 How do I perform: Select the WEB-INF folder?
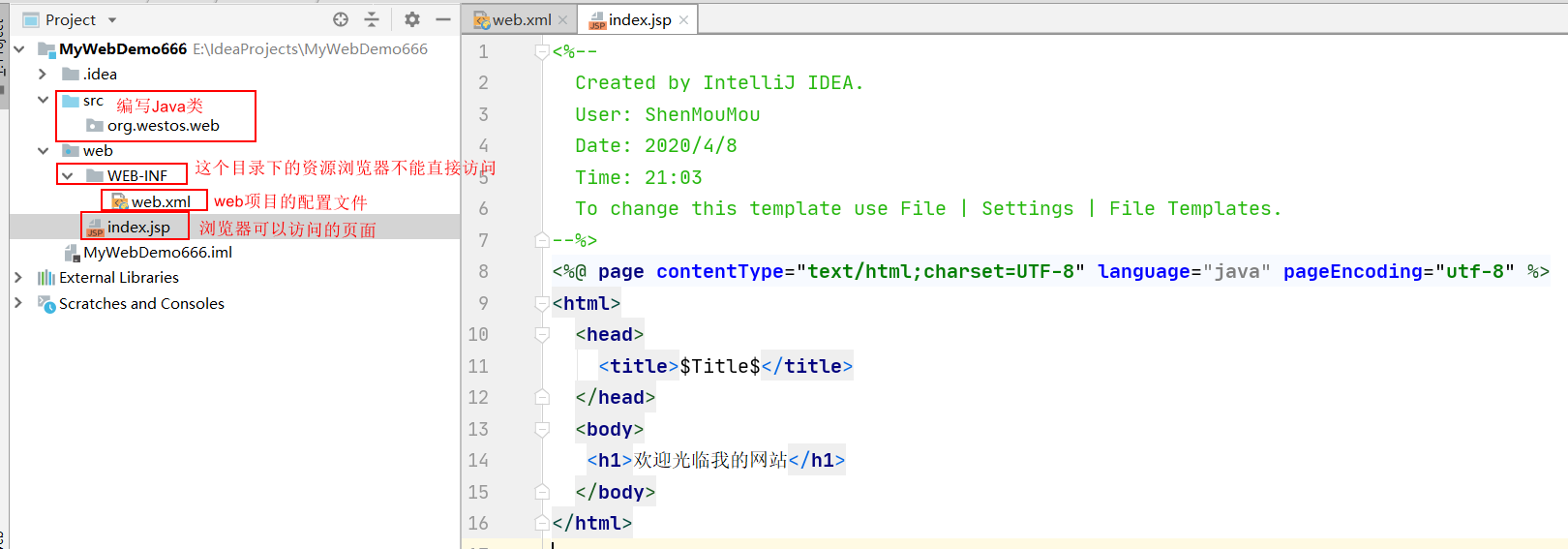click(x=137, y=175)
